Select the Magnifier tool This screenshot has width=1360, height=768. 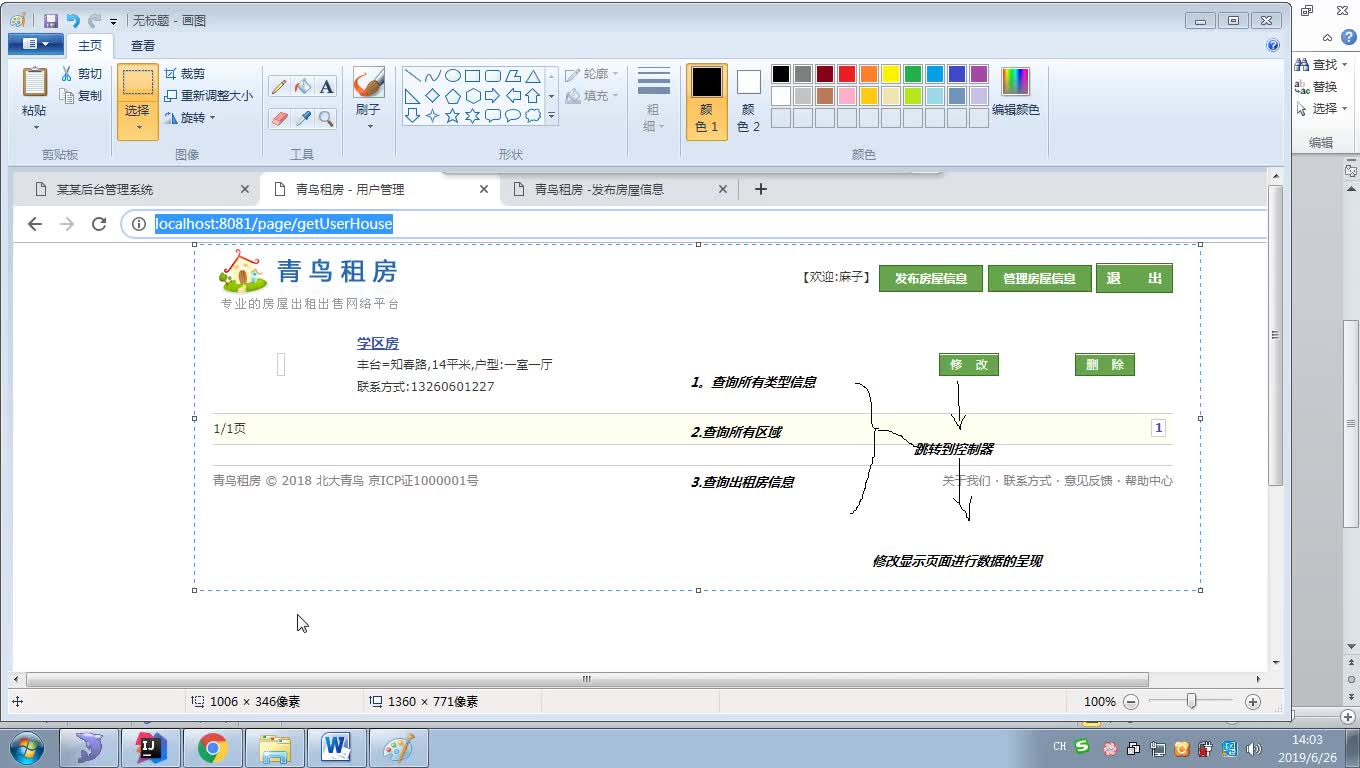327,117
